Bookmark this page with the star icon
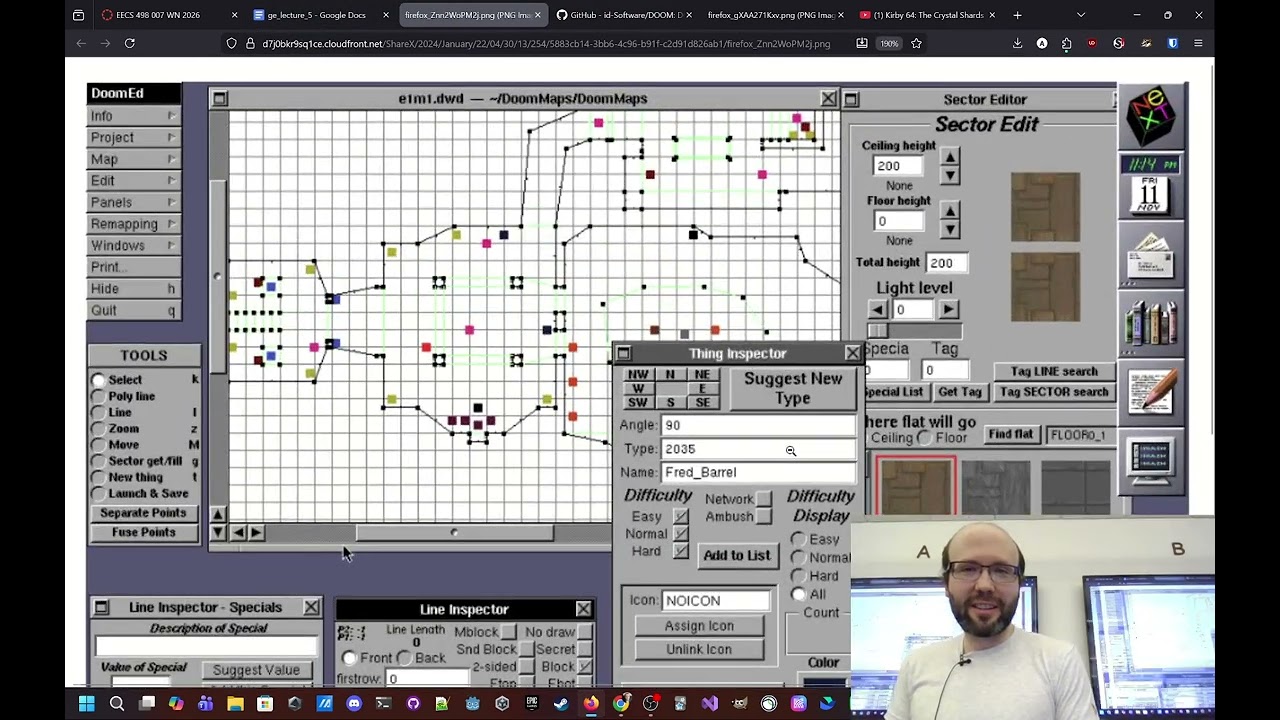This screenshot has width=1280, height=720. 916,43
